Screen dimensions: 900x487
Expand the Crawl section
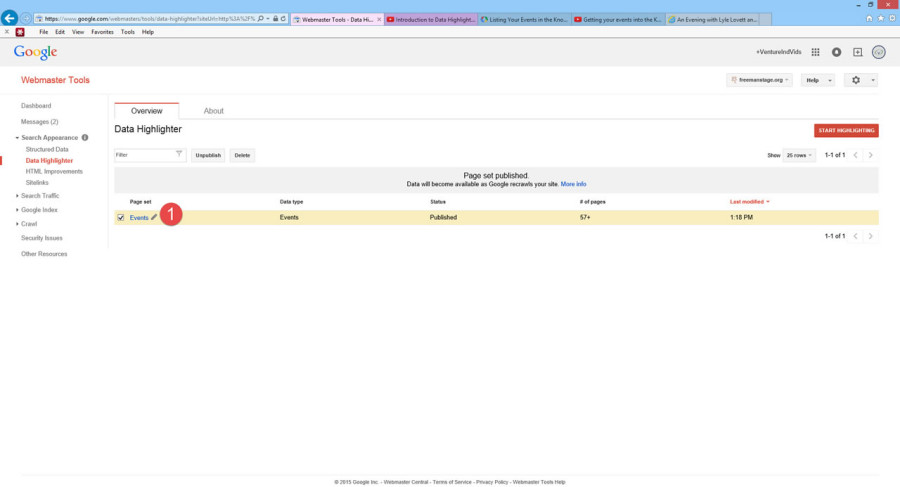point(17,224)
